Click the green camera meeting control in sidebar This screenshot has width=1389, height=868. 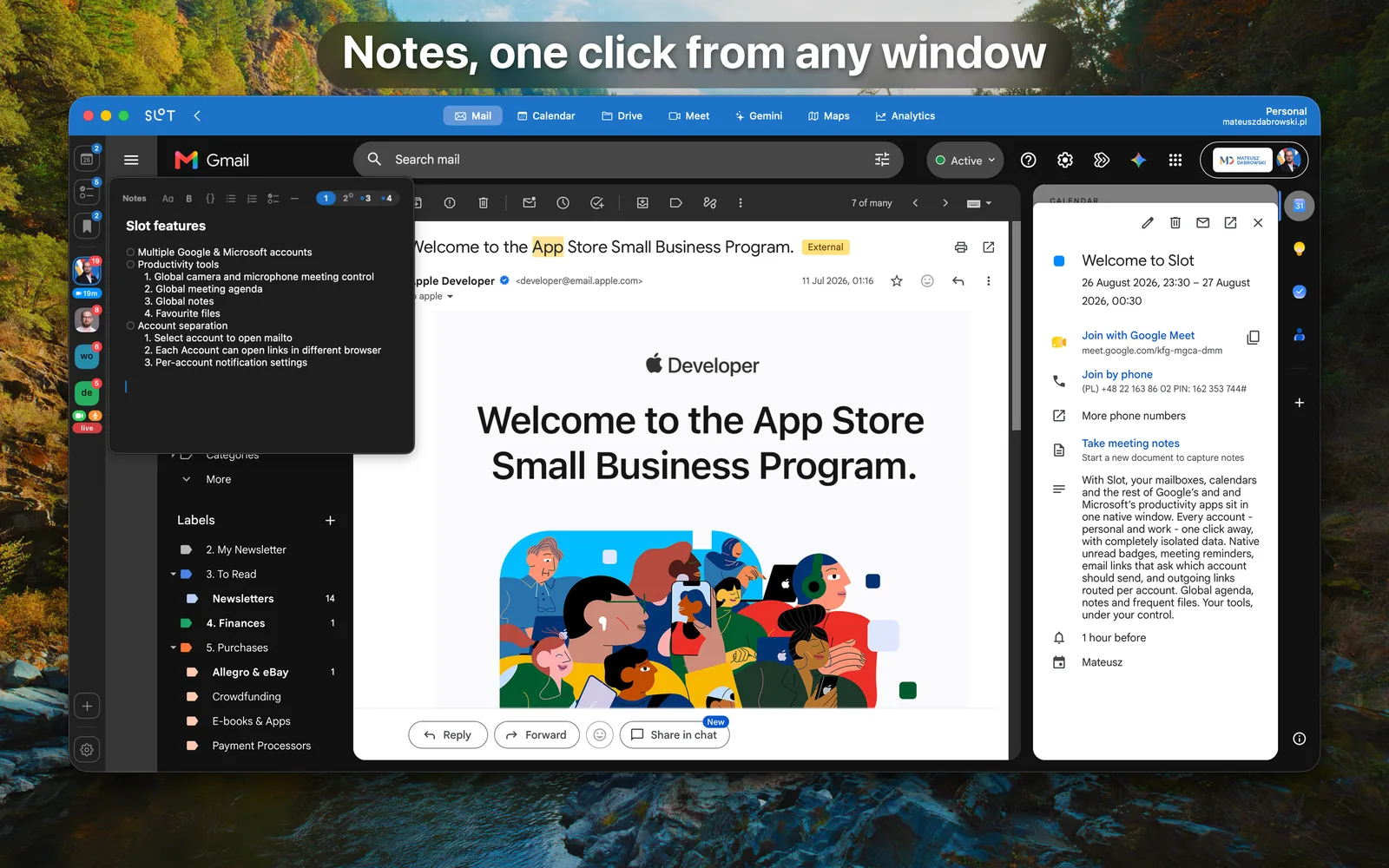coord(80,416)
